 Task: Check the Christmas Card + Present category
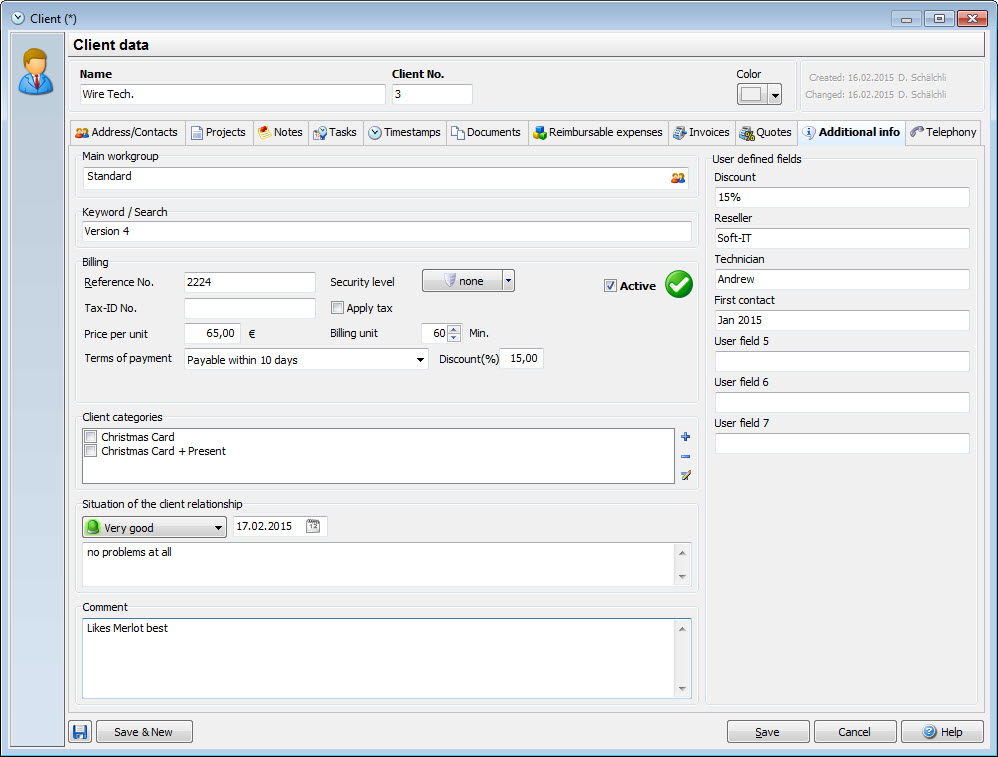pyautogui.click(x=91, y=451)
